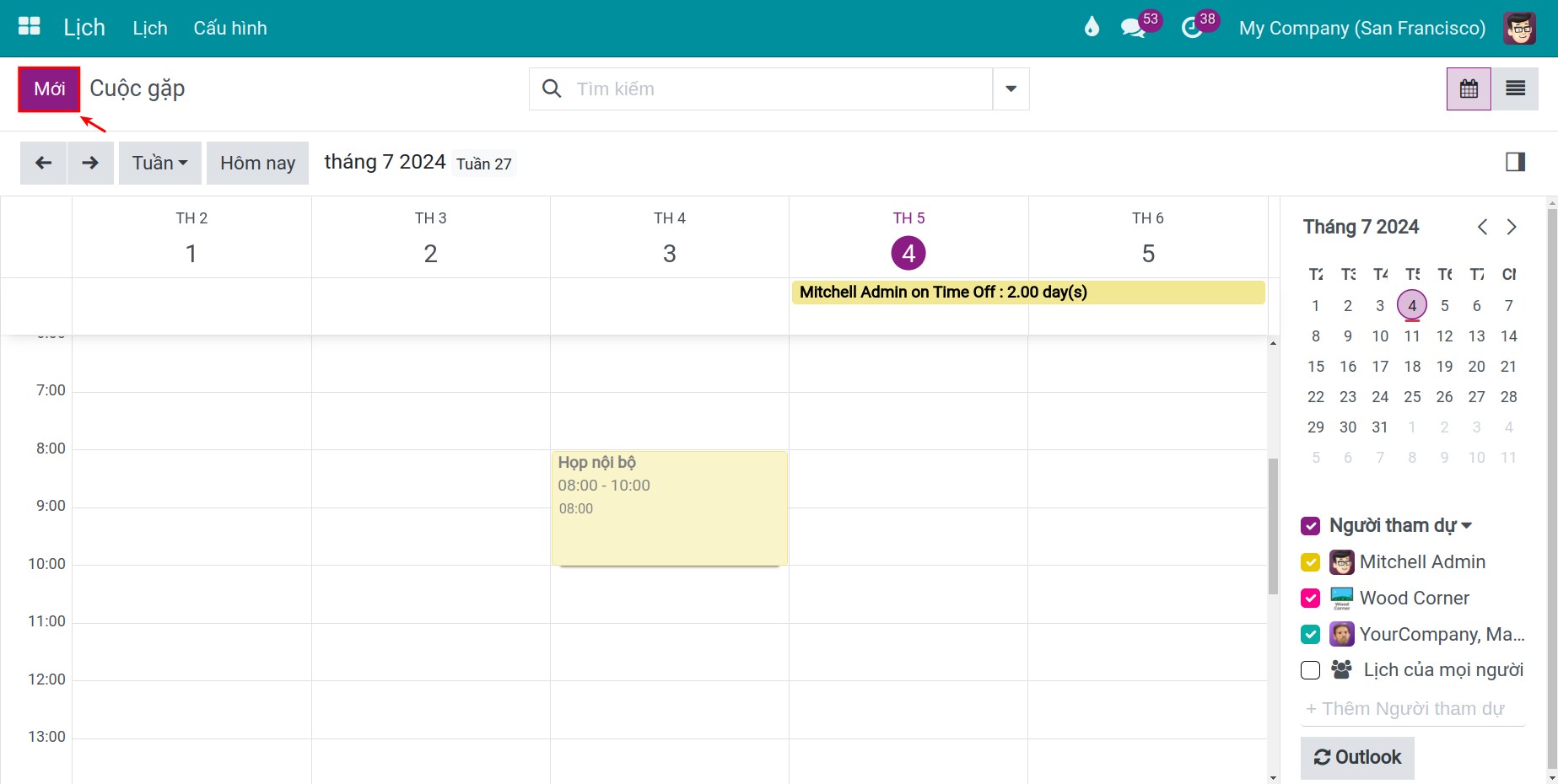Switch to the list view icon

tap(1515, 89)
